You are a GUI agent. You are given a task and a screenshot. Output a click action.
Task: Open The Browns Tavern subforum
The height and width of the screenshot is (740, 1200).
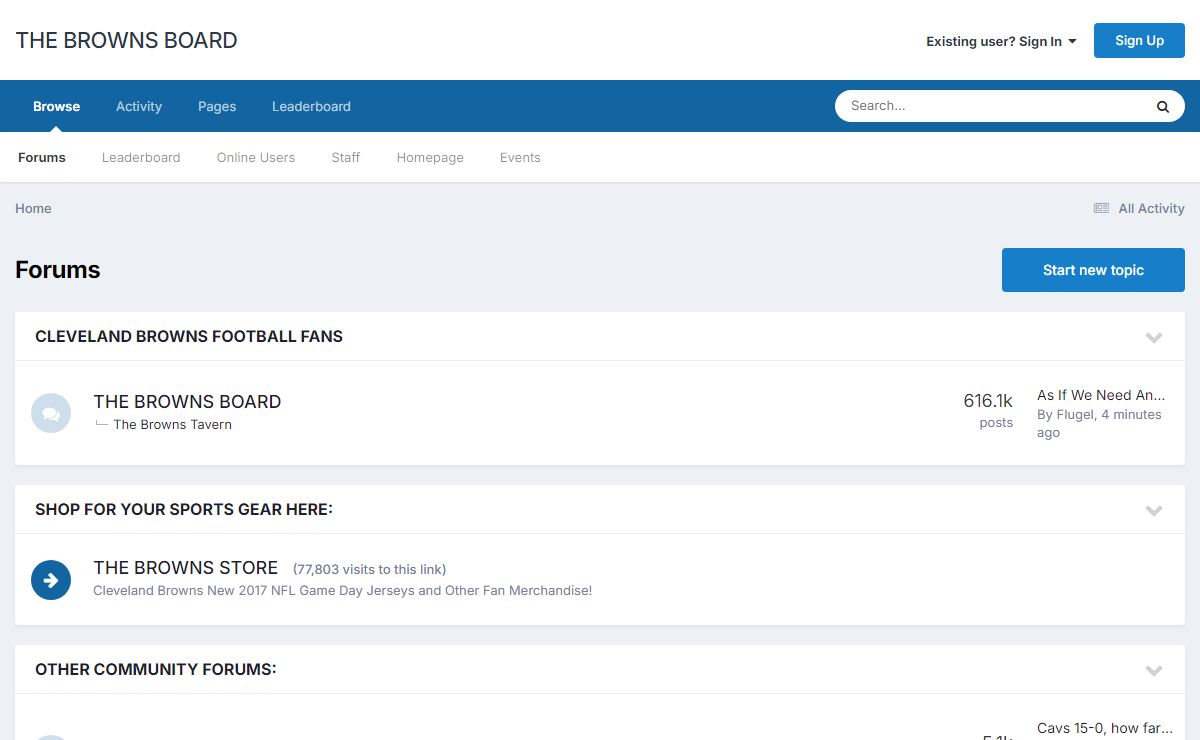(172, 424)
